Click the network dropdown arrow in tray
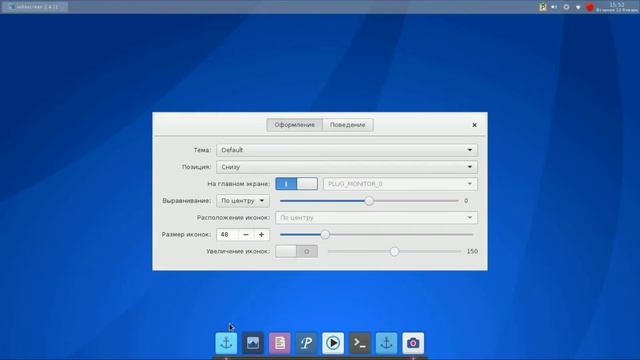Screen dimensions: 640x360 [x=578, y=7]
